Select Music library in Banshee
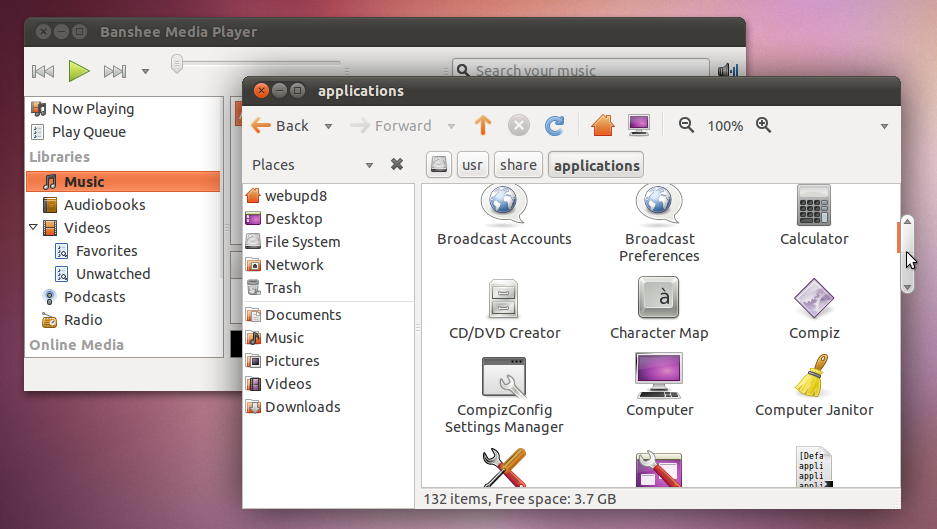The width and height of the screenshot is (937, 529). [x=124, y=182]
